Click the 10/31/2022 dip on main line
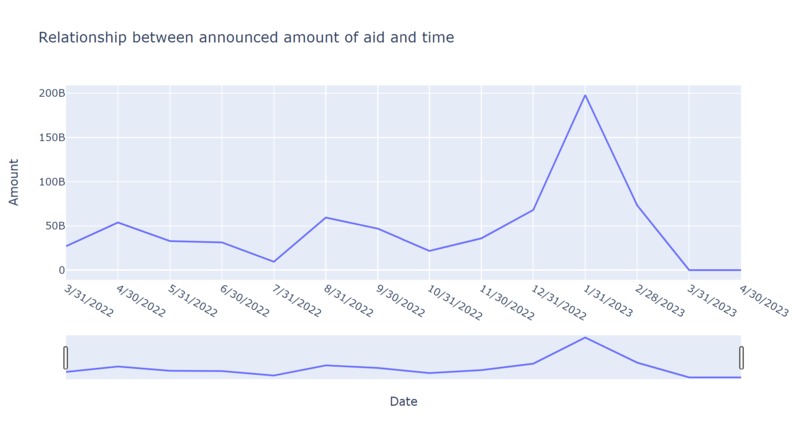The width and height of the screenshot is (806, 438). (429, 251)
